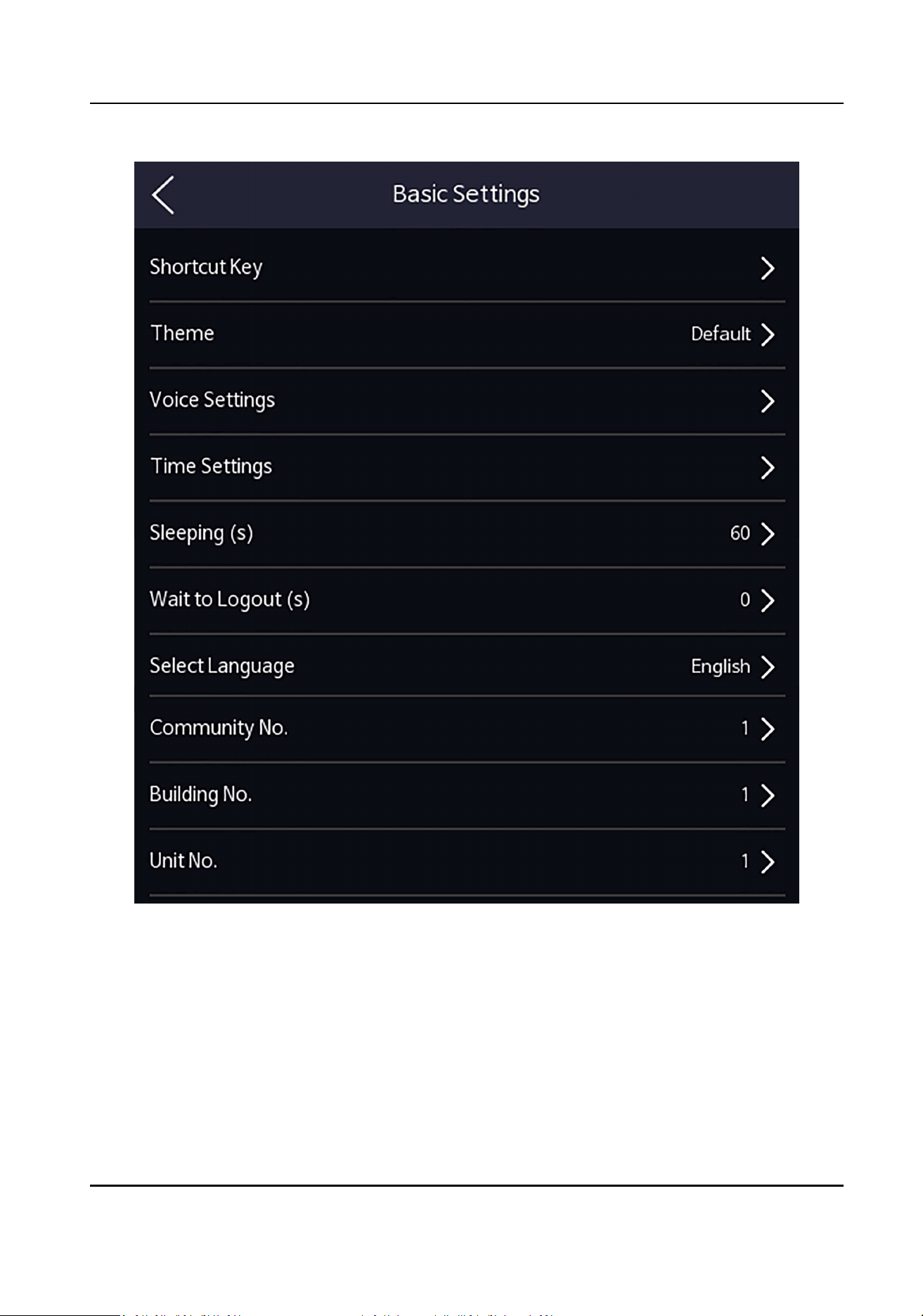Tap the Time Settings chevron arrow
The image size is (923, 1316).
[768, 467]
